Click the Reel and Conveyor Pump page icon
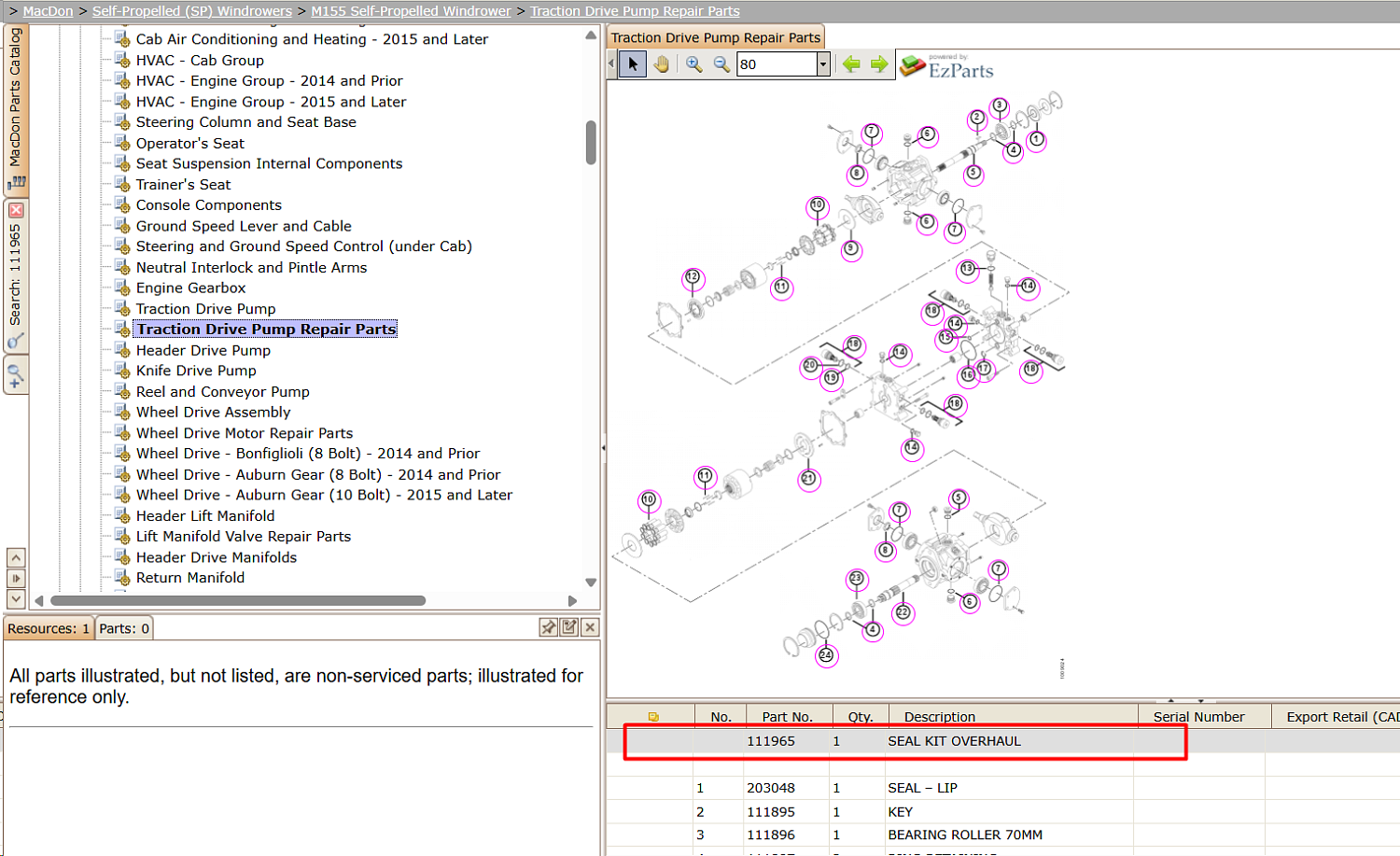The image size is (1400, 856). [122, 391]
